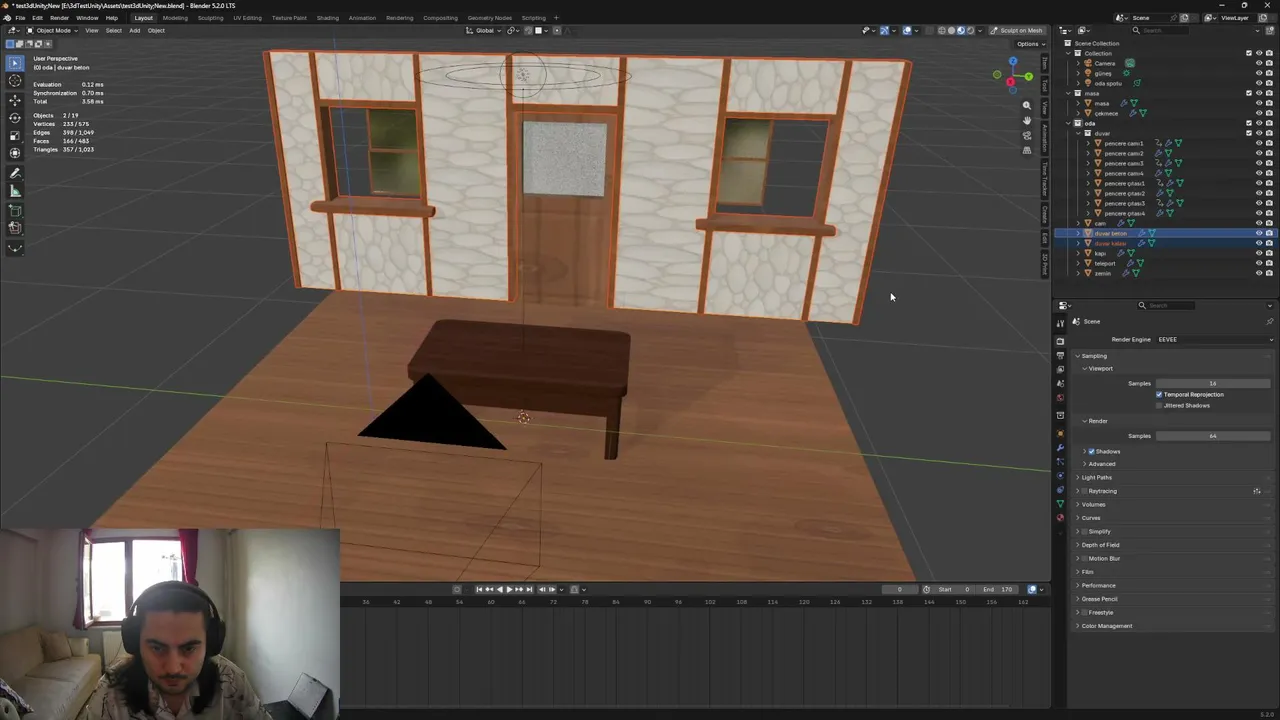Open the viewport View menu
This screenshot has height=720, width=1280.
click(x=91, y=30)
